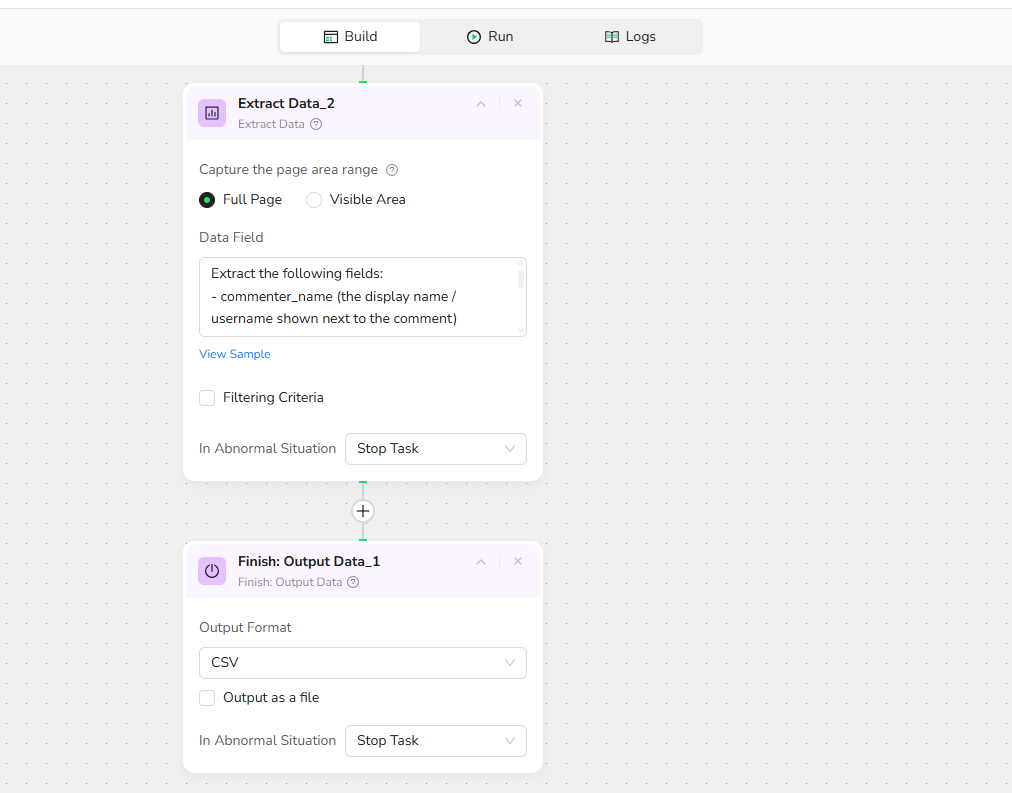The image size is (1012, 793).
Task: Click help icon beside Finish: Output Data subtitle
Action: click(x=353, y=582)
